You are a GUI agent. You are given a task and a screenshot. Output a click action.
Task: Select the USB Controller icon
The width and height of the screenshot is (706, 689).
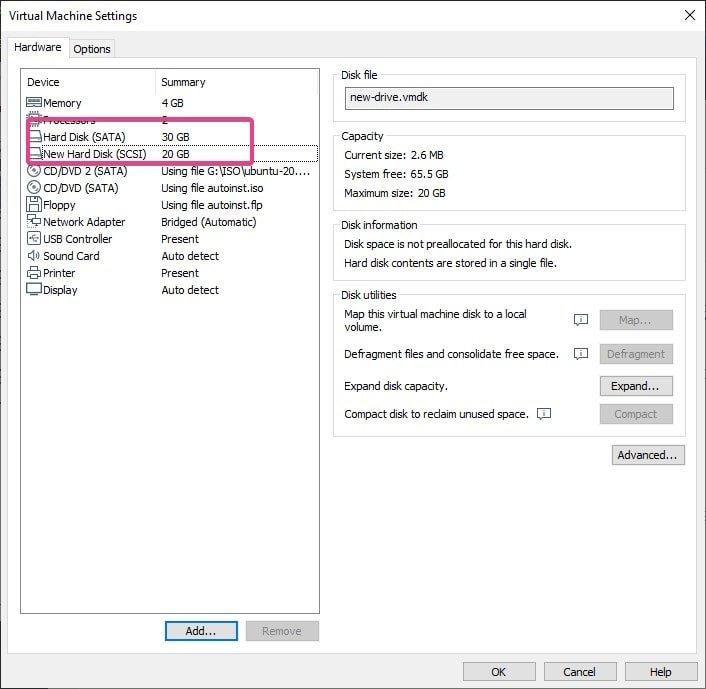[x=34, y=239]
